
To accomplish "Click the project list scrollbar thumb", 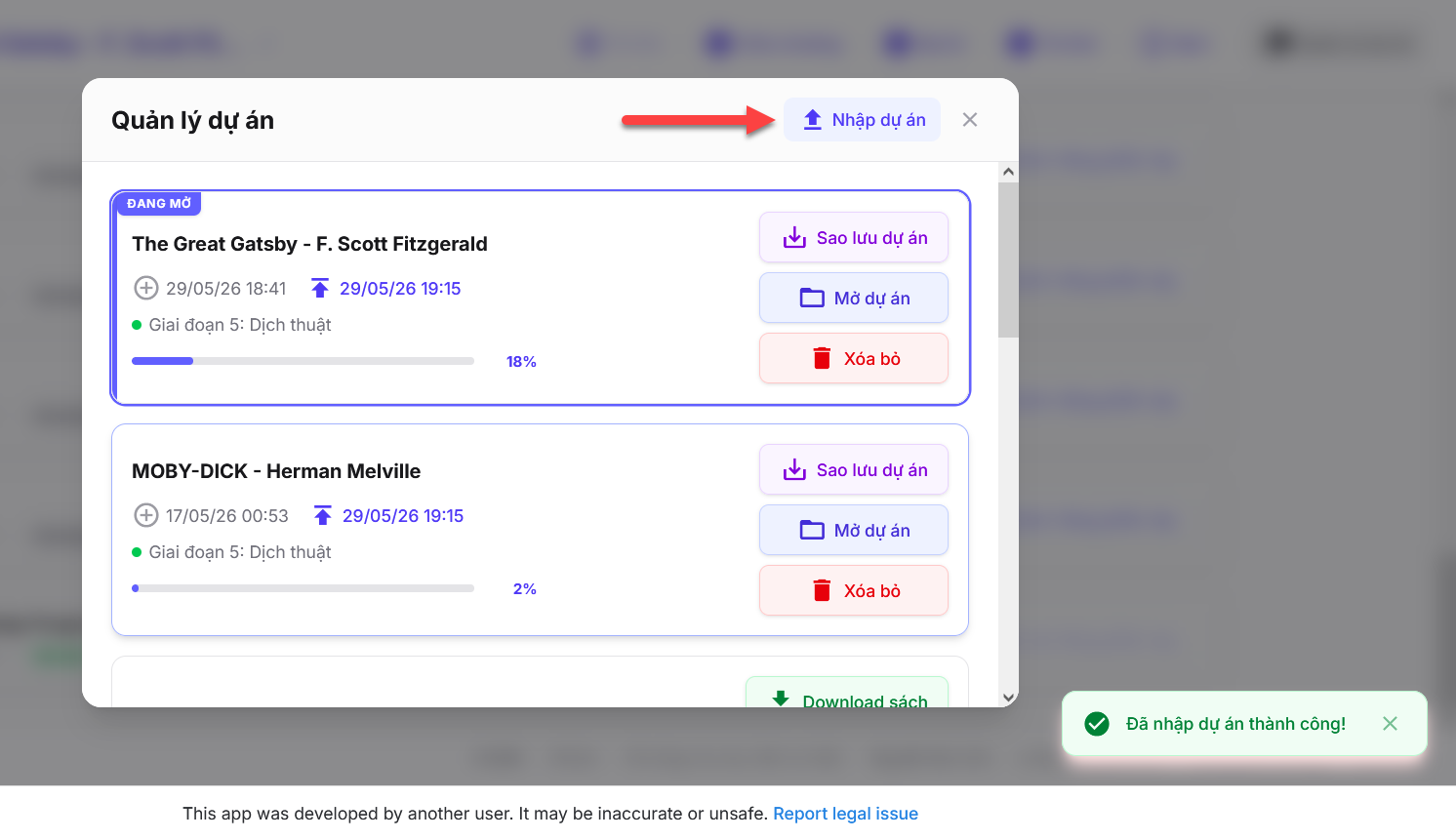I will [1008, 260].
